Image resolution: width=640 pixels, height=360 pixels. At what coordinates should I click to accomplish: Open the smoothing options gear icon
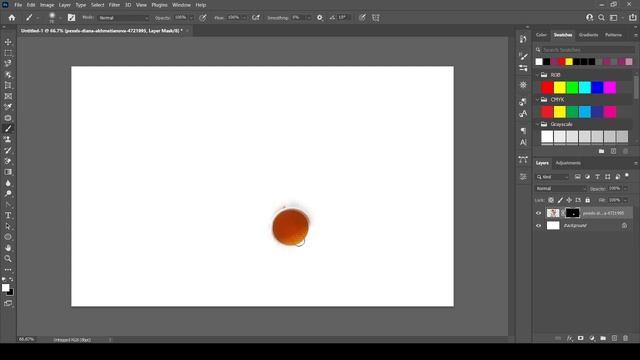320,18
